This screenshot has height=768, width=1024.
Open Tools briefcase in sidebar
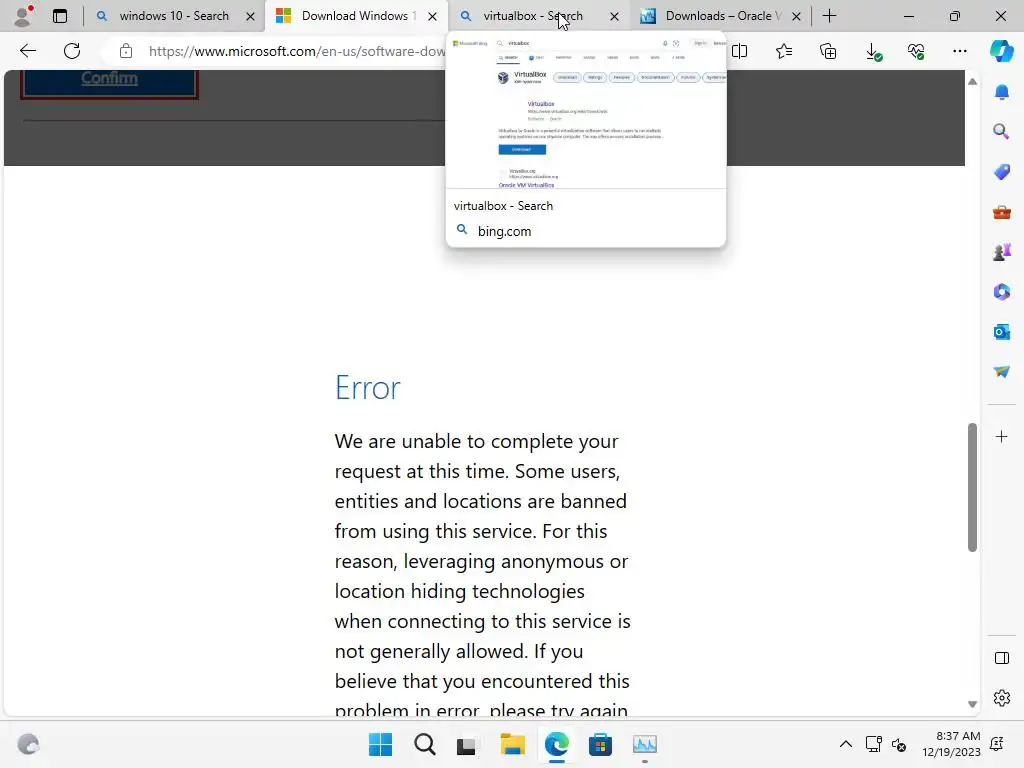pyautogui.click(x=1001, y=212)
